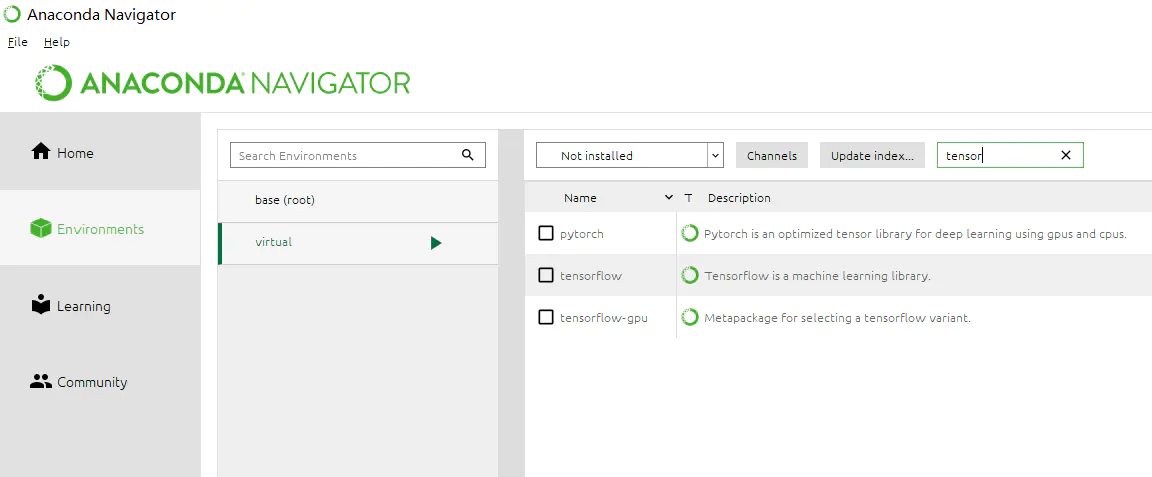
Task: Click the Learning book icon
Action: pos(41,306)
